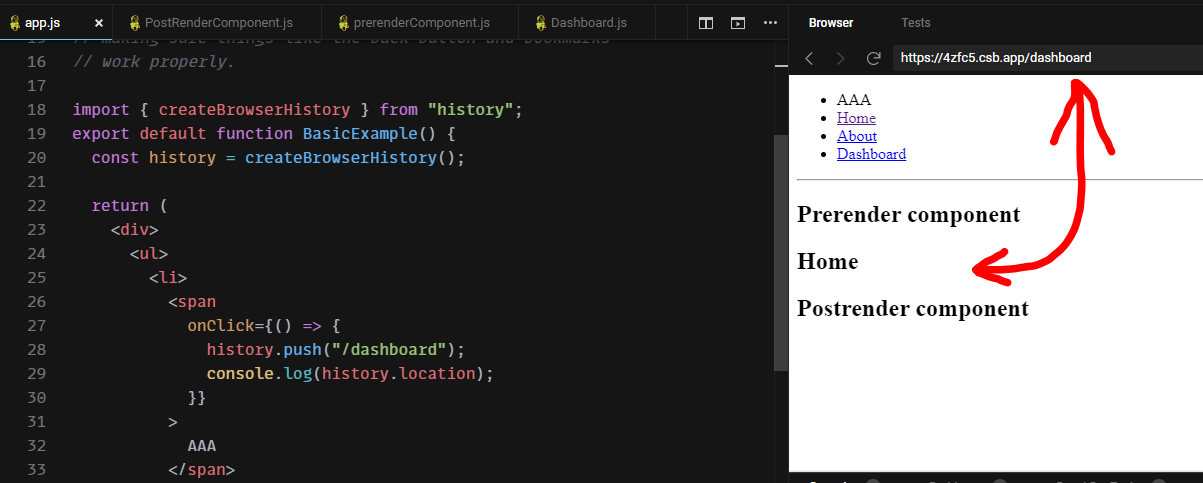
Task: Click the 'Prerender component' heading
Action: click(x=909, y=214)
